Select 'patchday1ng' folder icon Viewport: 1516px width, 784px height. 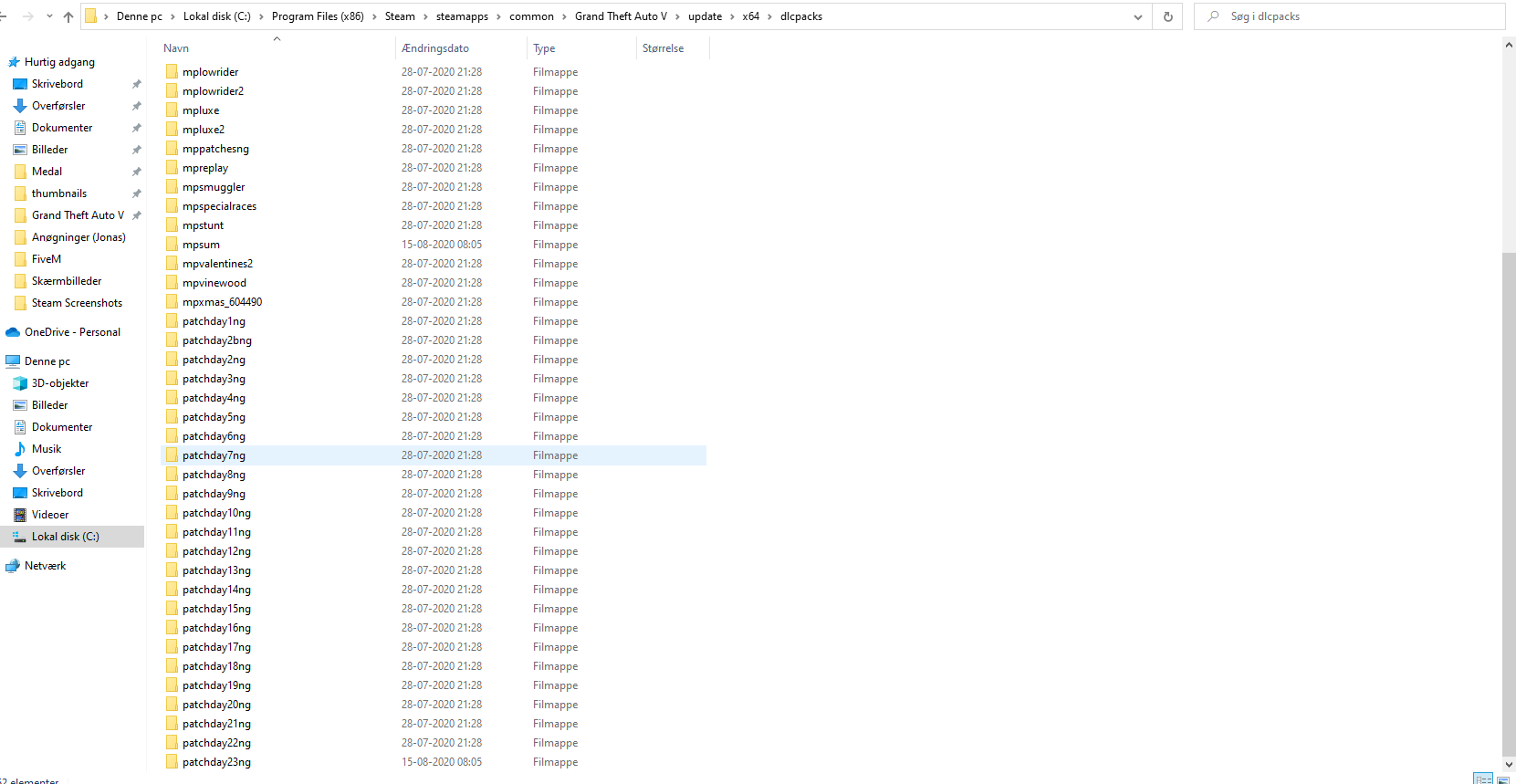pyautogui.click(x=172, y=320)
